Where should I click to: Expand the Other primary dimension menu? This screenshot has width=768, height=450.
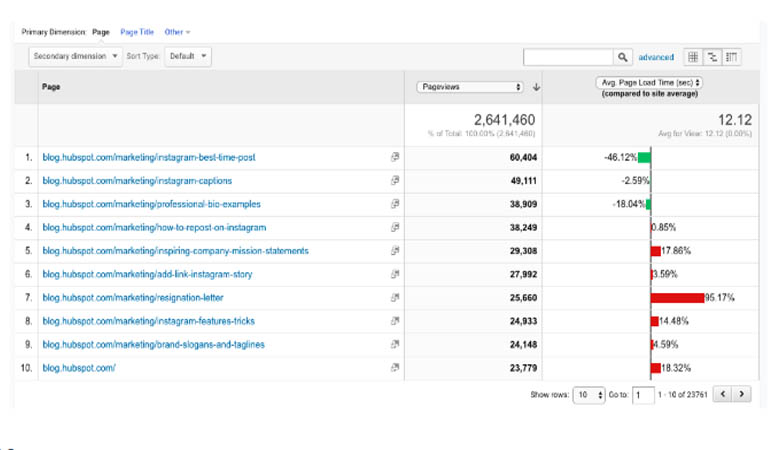tap(177, 32)
